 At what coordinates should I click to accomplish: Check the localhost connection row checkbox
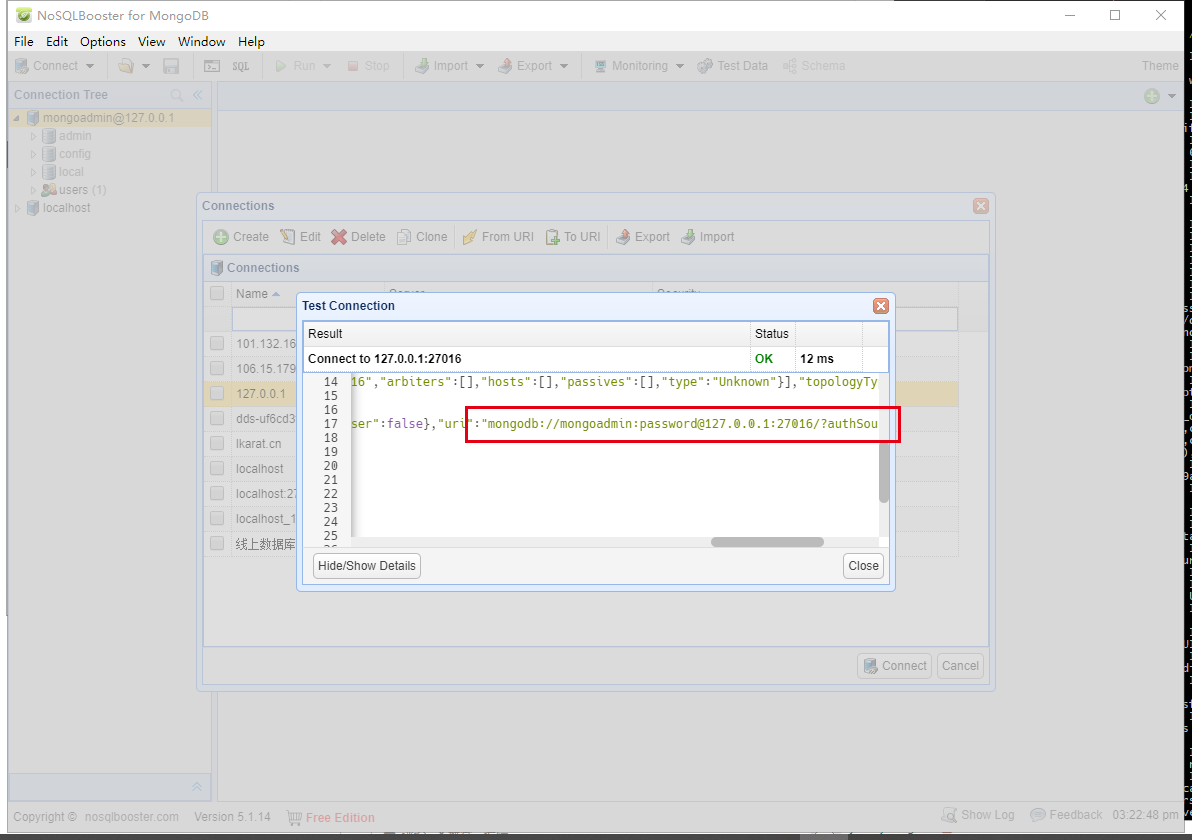click(x=217, y=469)
